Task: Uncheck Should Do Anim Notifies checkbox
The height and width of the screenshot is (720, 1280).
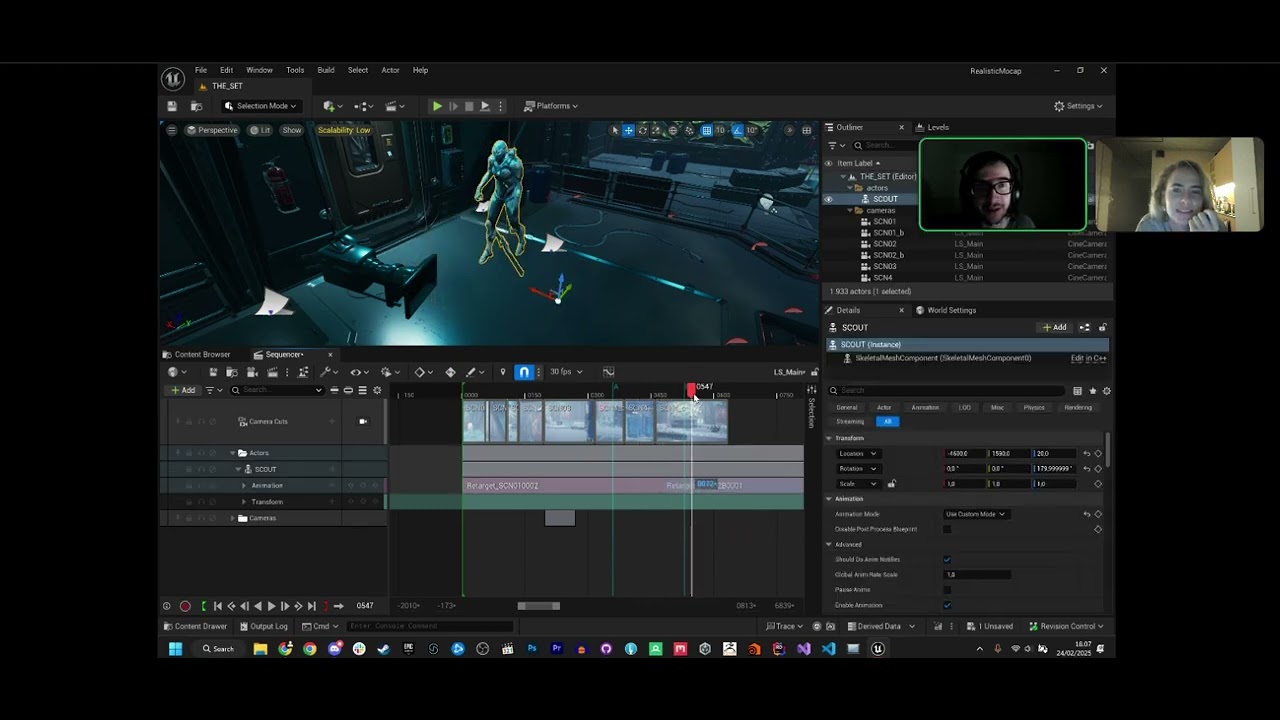Action: [947, 560]
